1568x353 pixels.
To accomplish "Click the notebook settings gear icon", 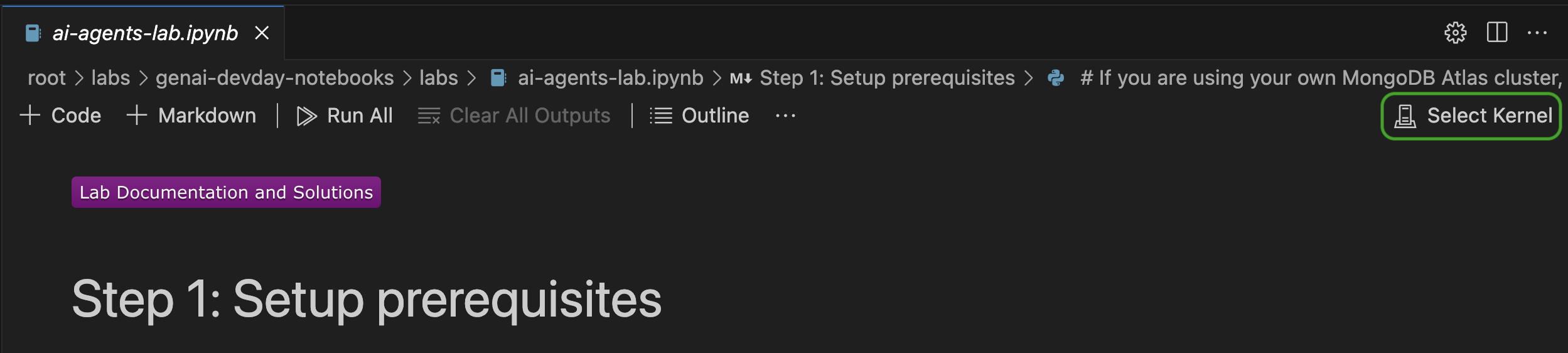I will click(x=1455, y=33).
